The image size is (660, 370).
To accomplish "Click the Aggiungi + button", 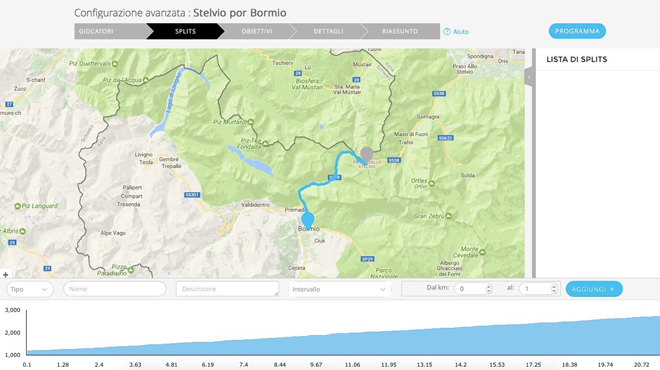I will pos(594,289).
